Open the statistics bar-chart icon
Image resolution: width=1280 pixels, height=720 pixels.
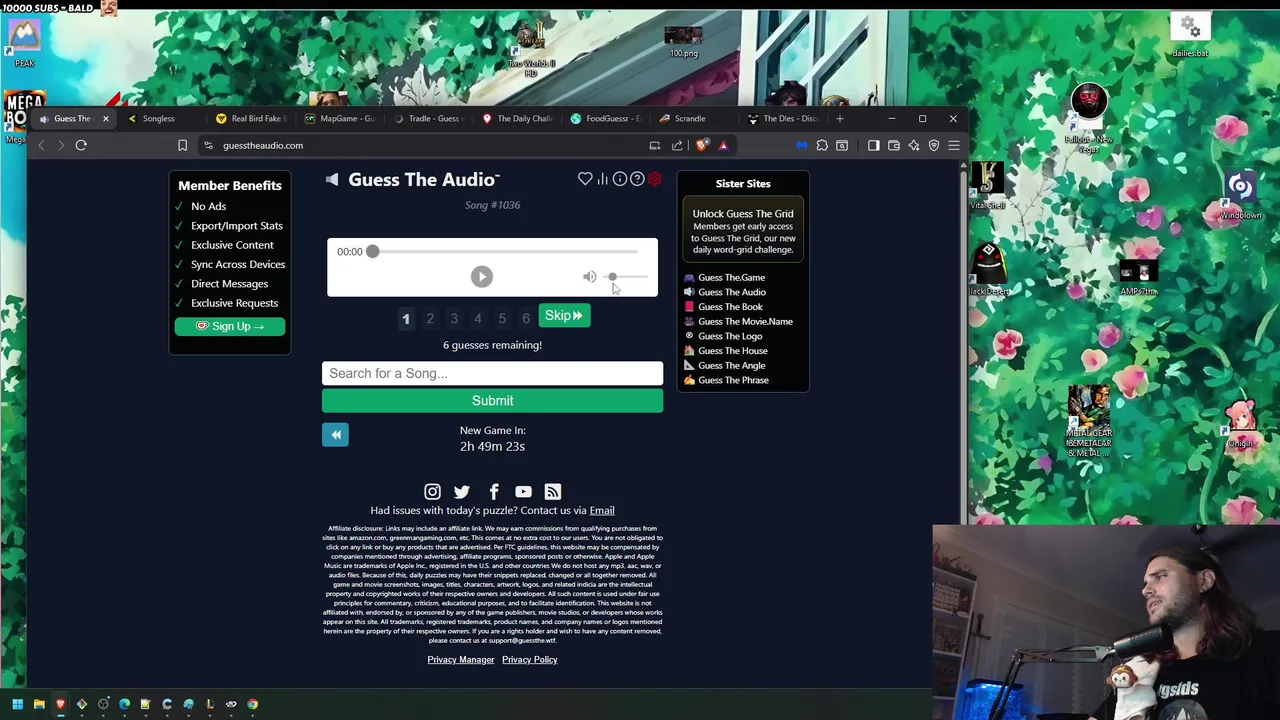point(602,179)
